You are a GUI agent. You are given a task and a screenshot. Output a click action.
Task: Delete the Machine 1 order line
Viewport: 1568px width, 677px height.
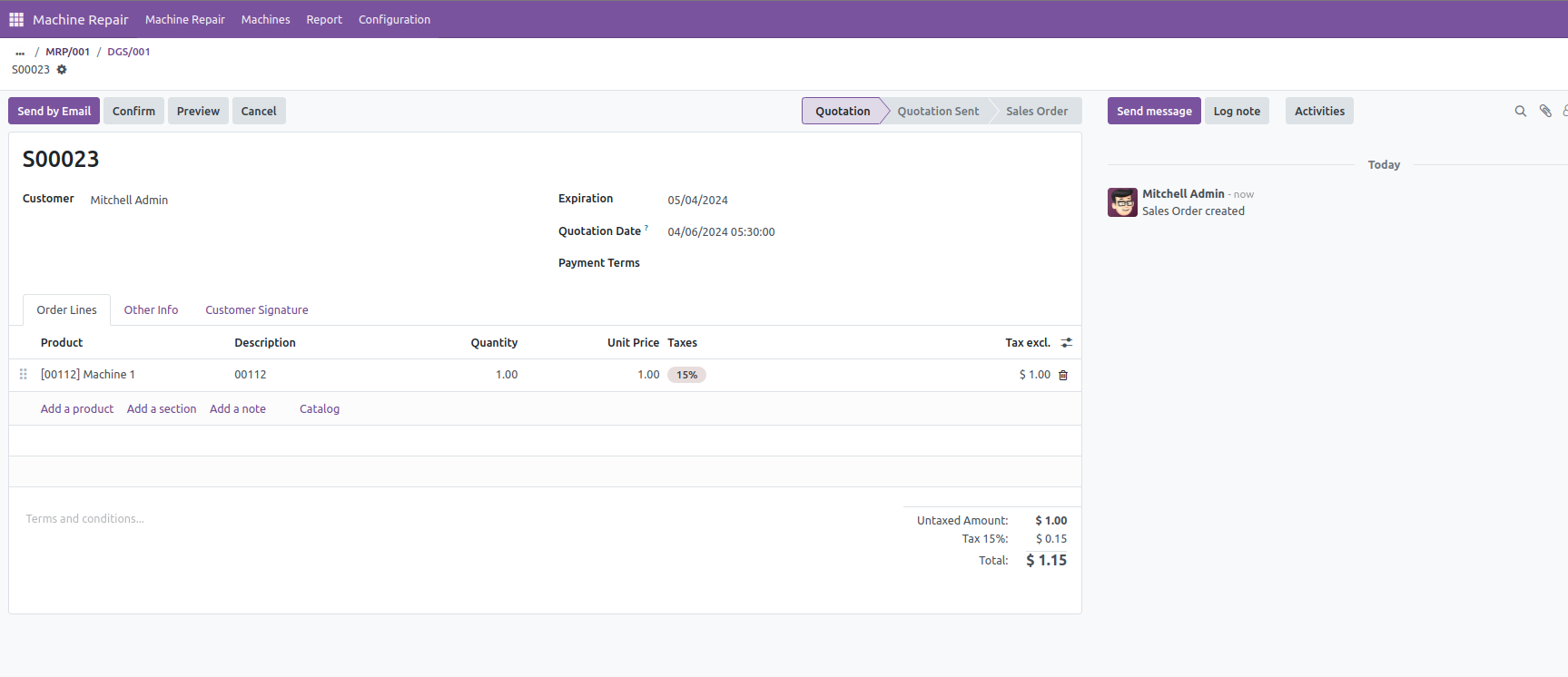tap(1063, 375)
